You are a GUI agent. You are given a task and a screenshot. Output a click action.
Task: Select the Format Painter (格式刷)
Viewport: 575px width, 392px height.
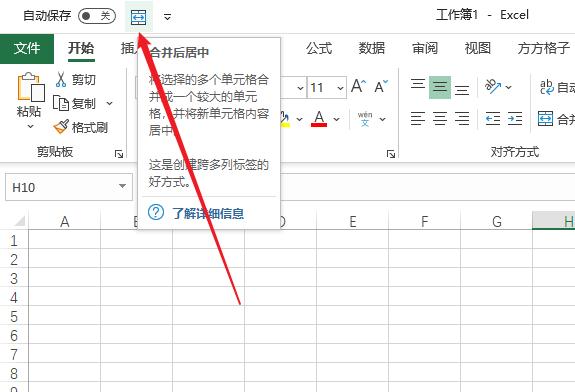(x=81, y=127)
